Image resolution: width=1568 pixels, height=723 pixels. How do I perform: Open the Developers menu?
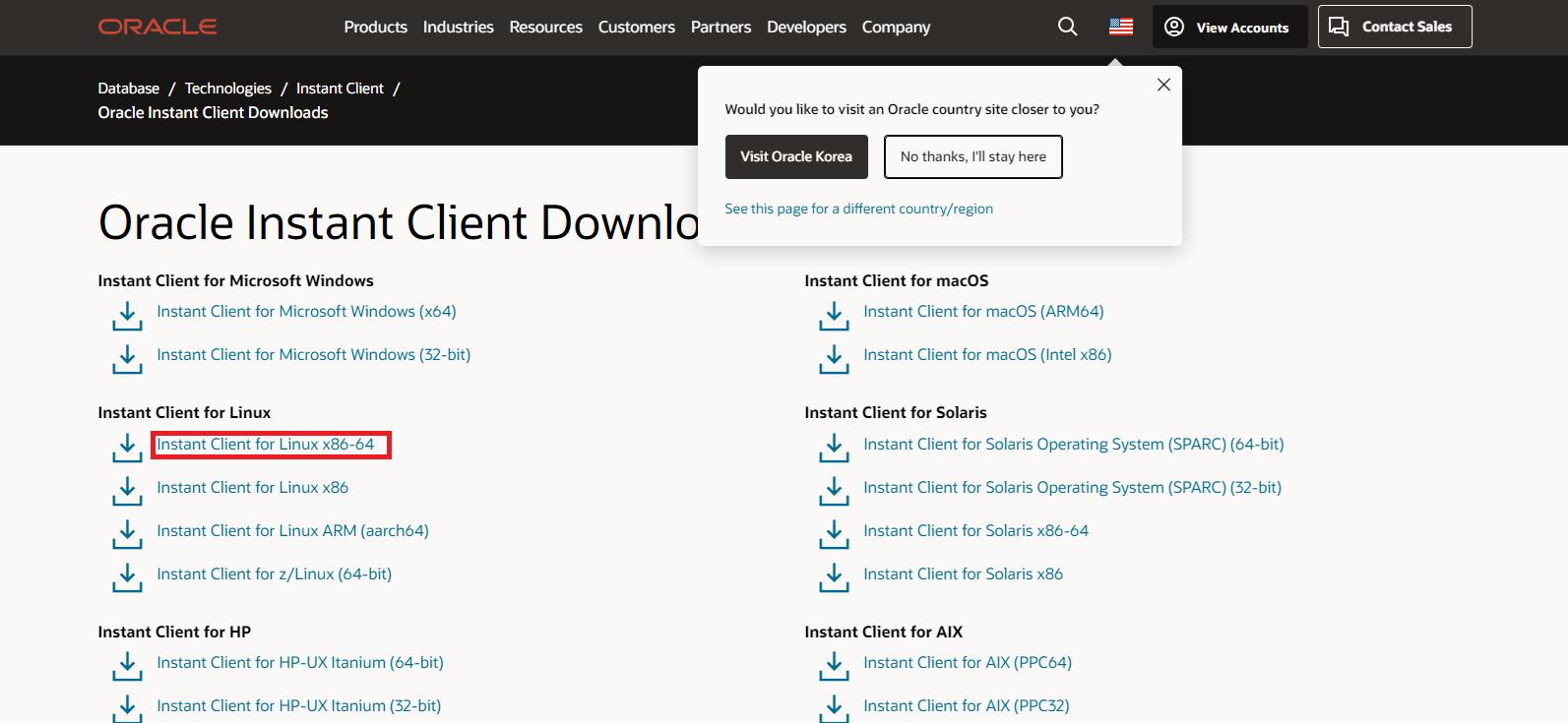(806, 27)
